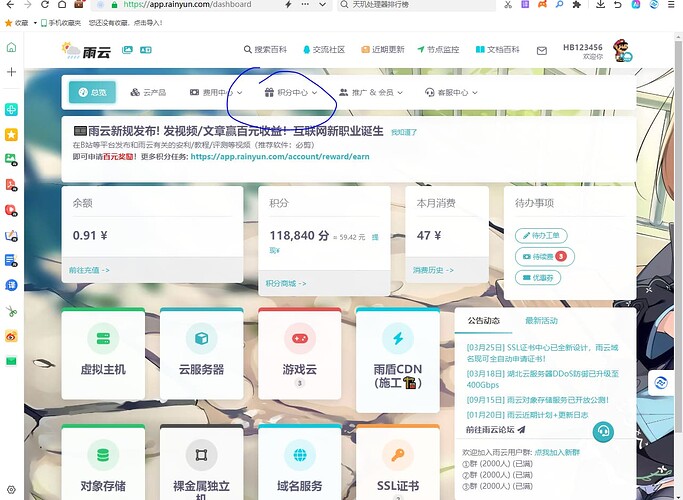Follow the 前往雨云论坛 link

coord(495,429)
